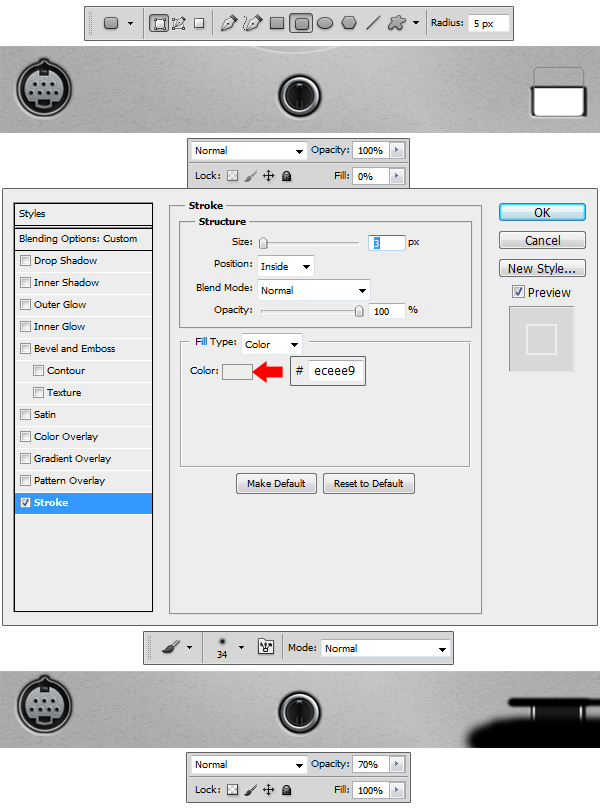Select Blending Options: Custom in styles list

click(83, 239)
